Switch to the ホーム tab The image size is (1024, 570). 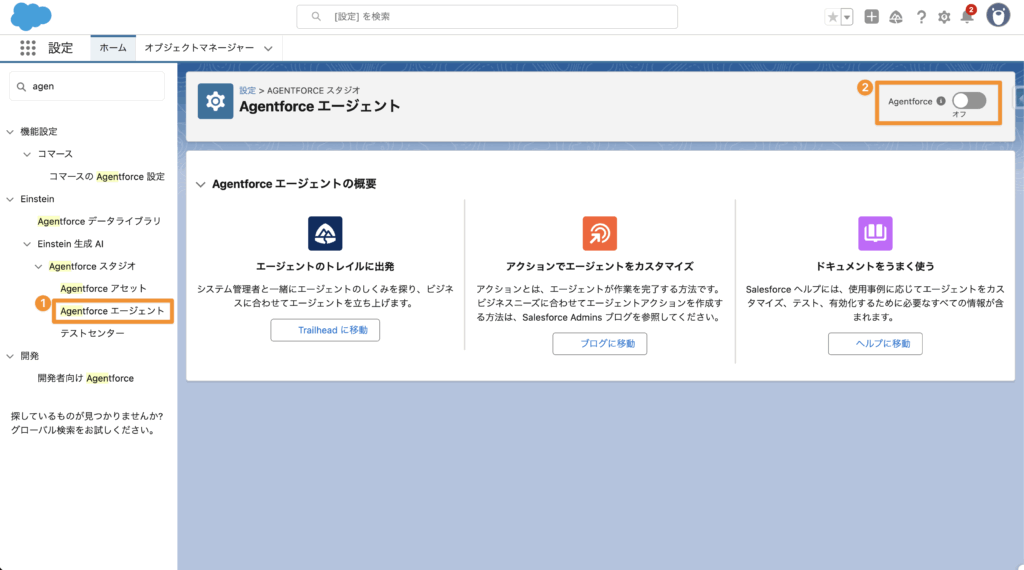tap(113, 48)
